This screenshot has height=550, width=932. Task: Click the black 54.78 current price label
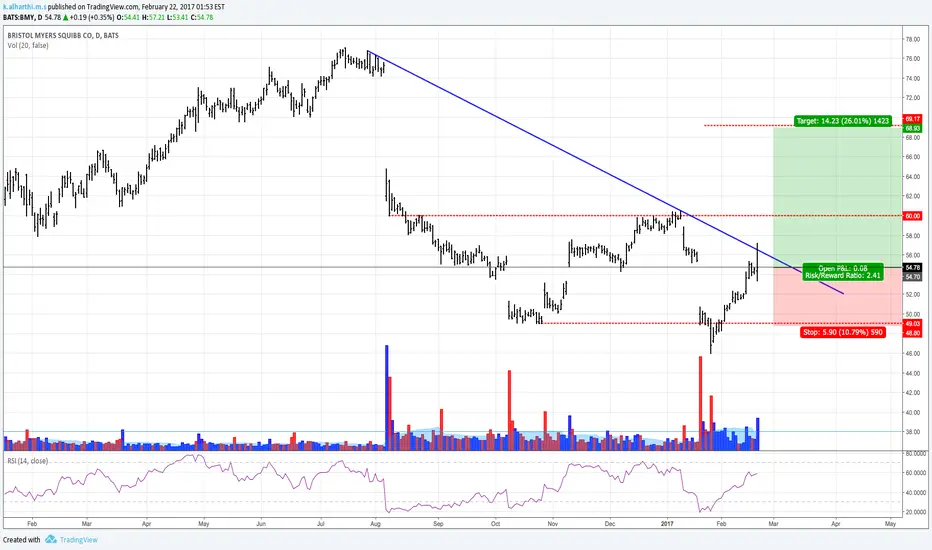coord(912,268)
